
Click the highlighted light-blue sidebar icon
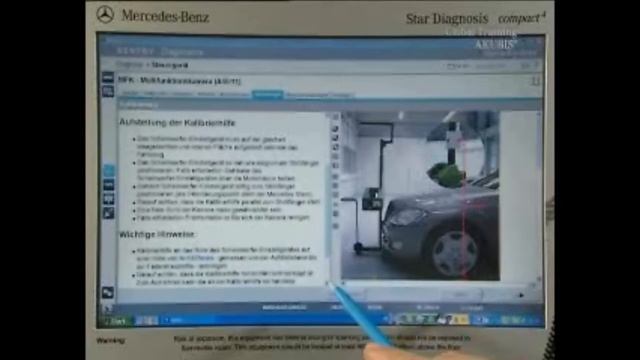point(108,170)
